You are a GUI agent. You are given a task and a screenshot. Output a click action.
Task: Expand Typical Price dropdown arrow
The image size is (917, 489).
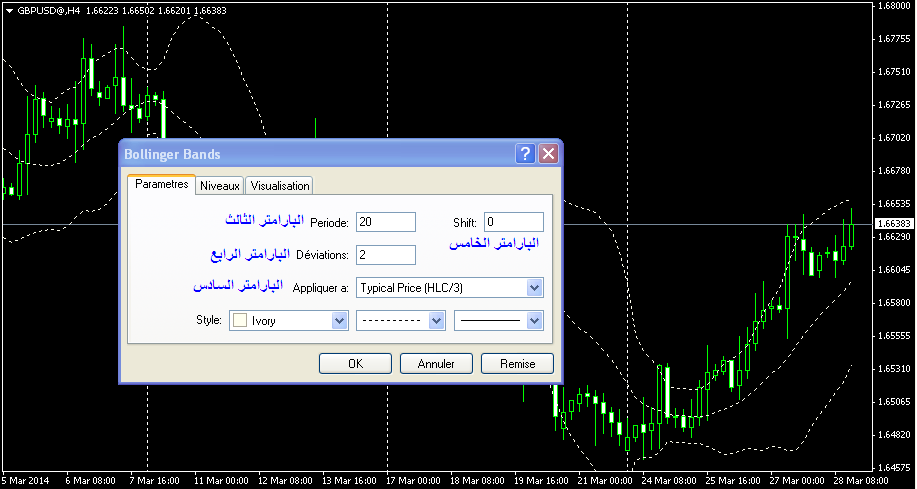coord(534,288)
